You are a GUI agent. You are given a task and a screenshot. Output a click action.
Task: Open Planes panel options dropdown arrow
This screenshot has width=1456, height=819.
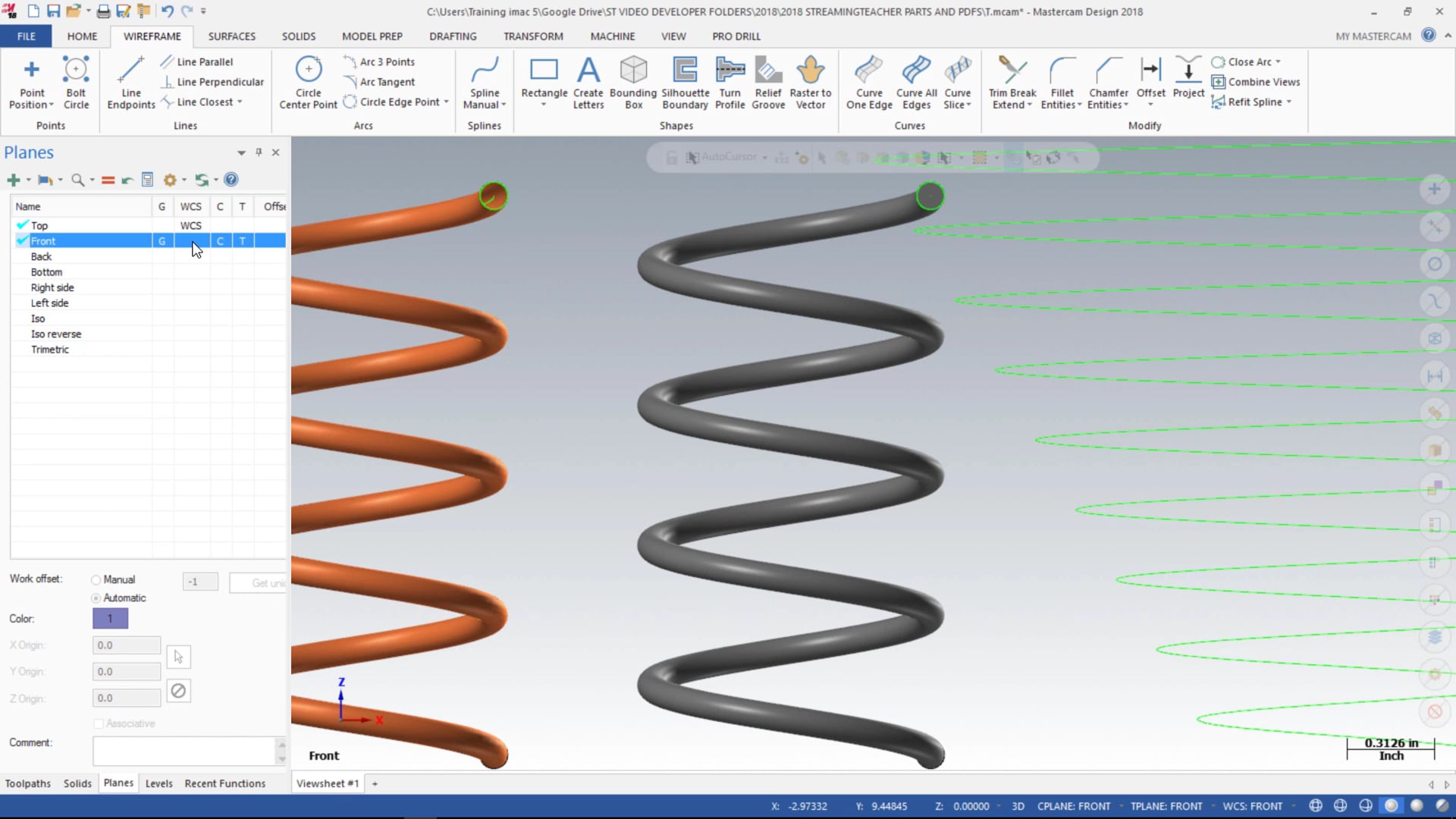[x=241, y=152]
